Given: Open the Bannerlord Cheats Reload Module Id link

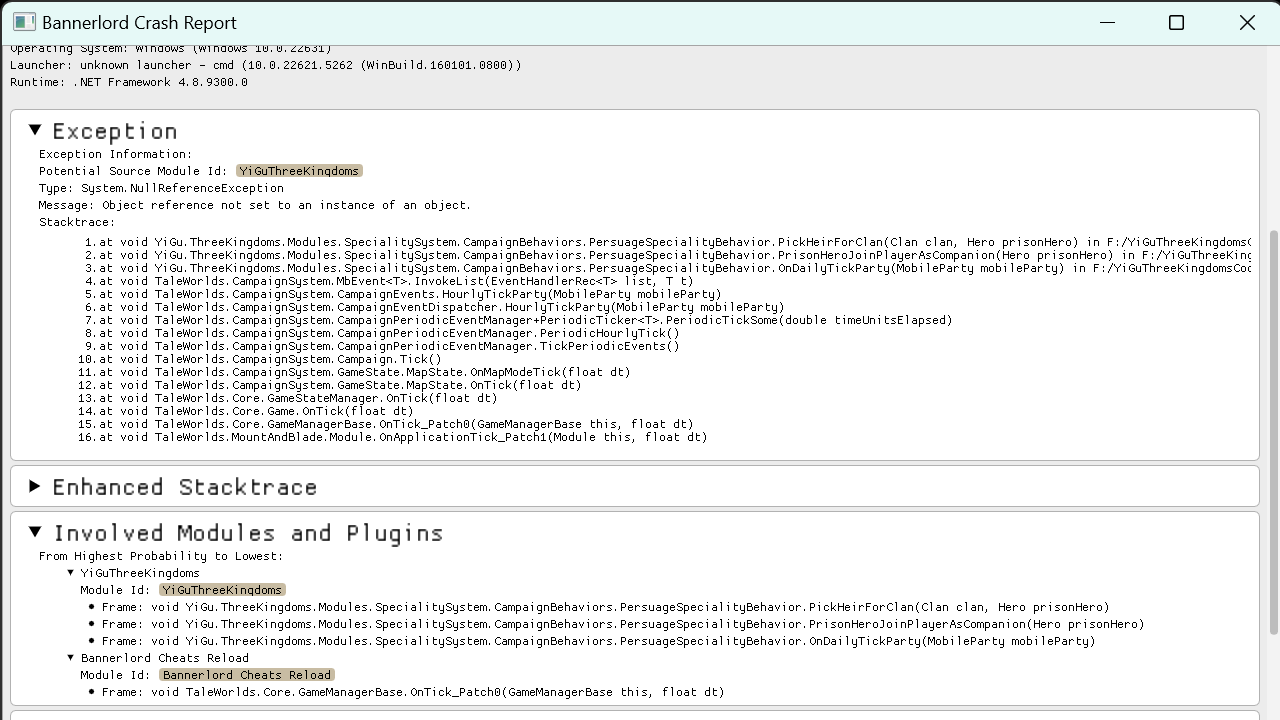Looking at the screenshot, I should click(246, 675).
